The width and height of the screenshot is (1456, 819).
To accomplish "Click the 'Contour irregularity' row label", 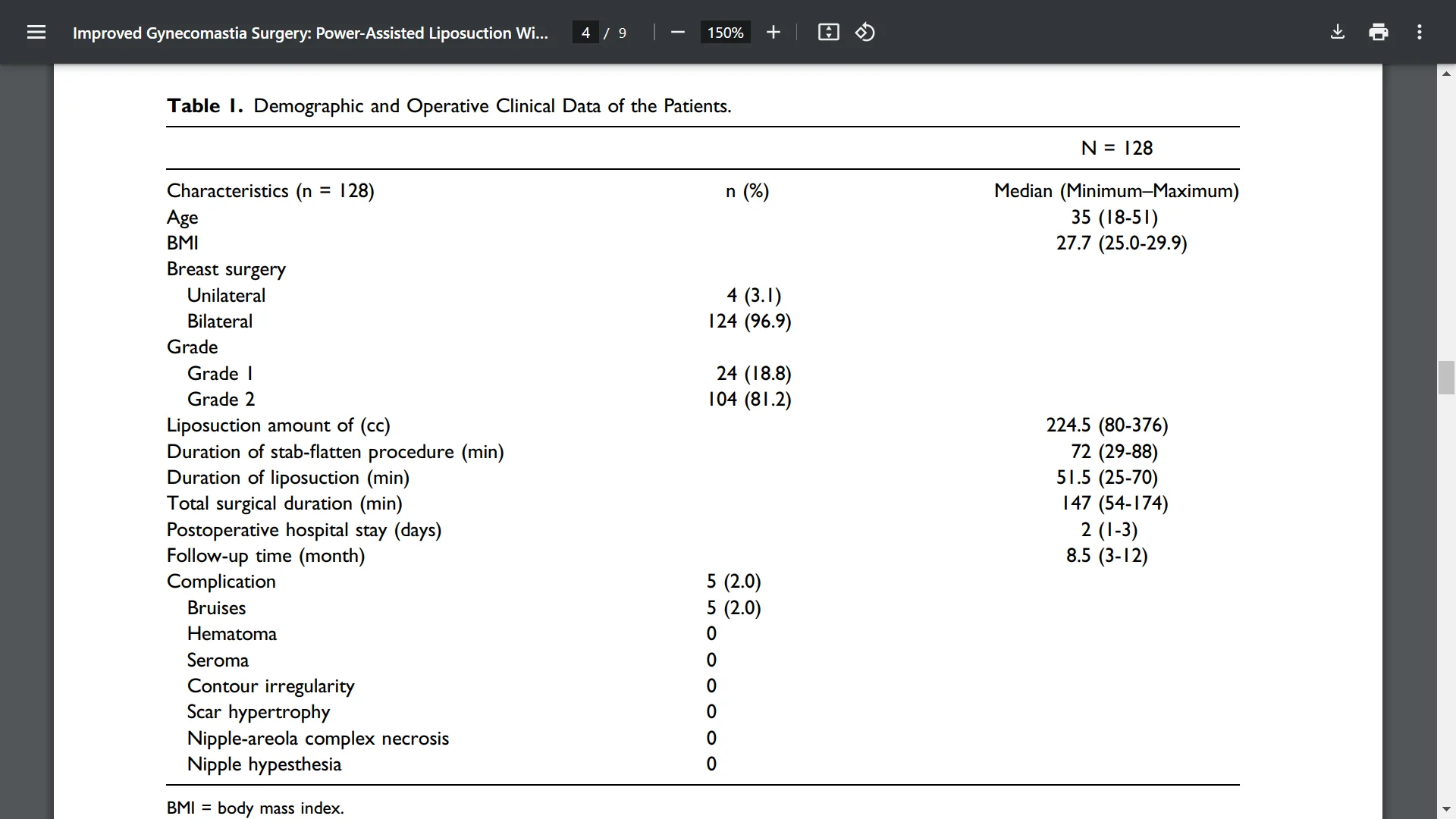I will 271,686.
